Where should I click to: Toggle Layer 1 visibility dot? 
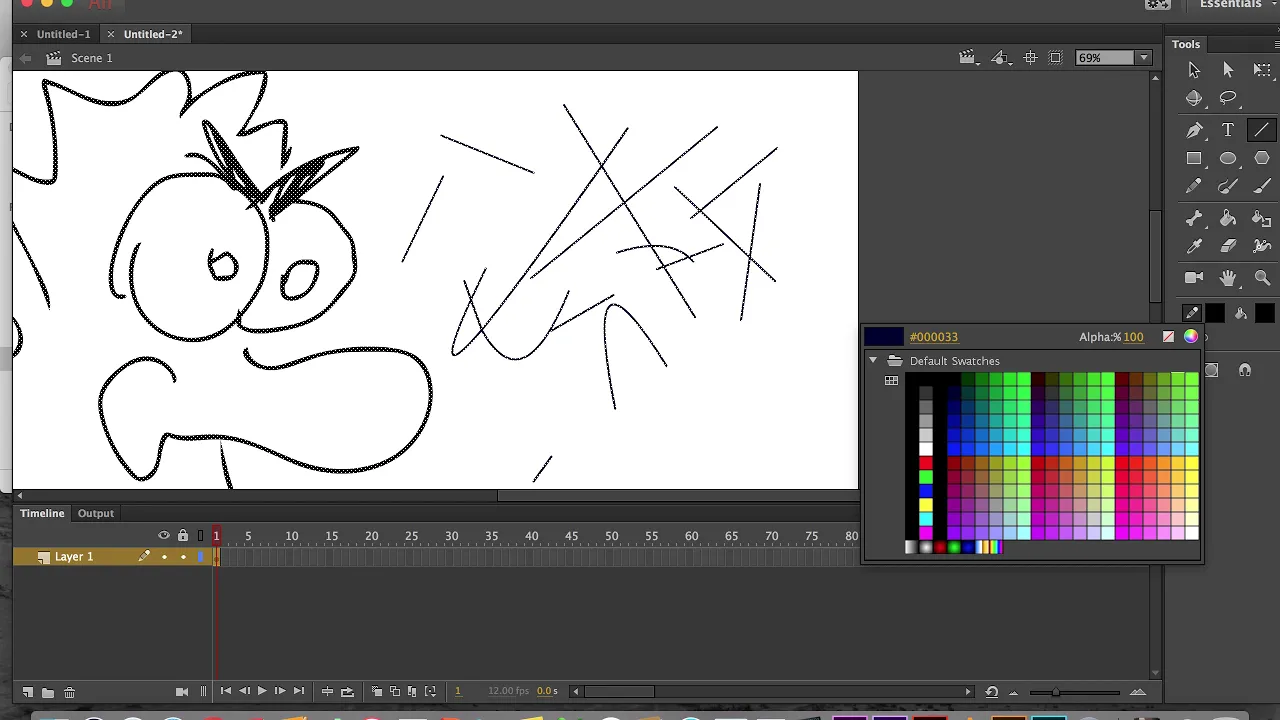coord(164,557)
